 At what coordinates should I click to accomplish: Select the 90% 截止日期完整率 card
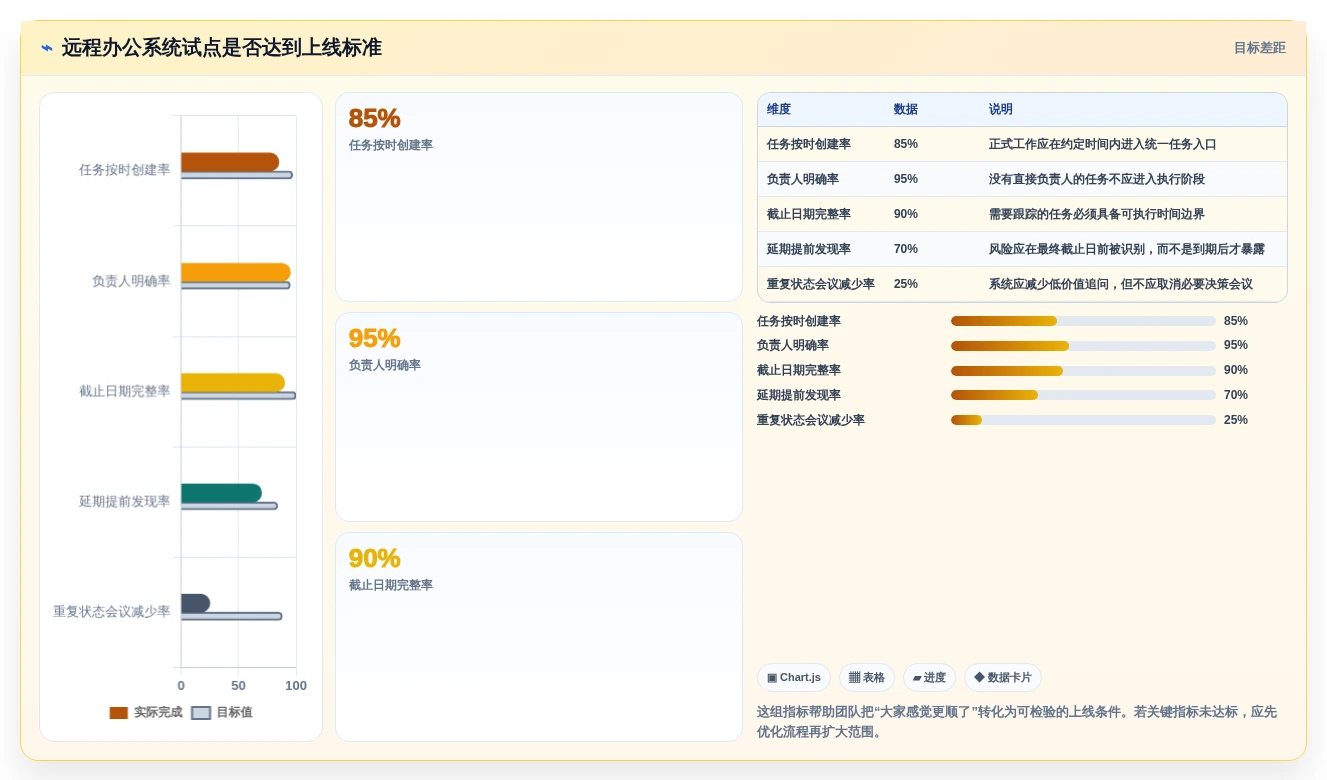click(539, 637)
